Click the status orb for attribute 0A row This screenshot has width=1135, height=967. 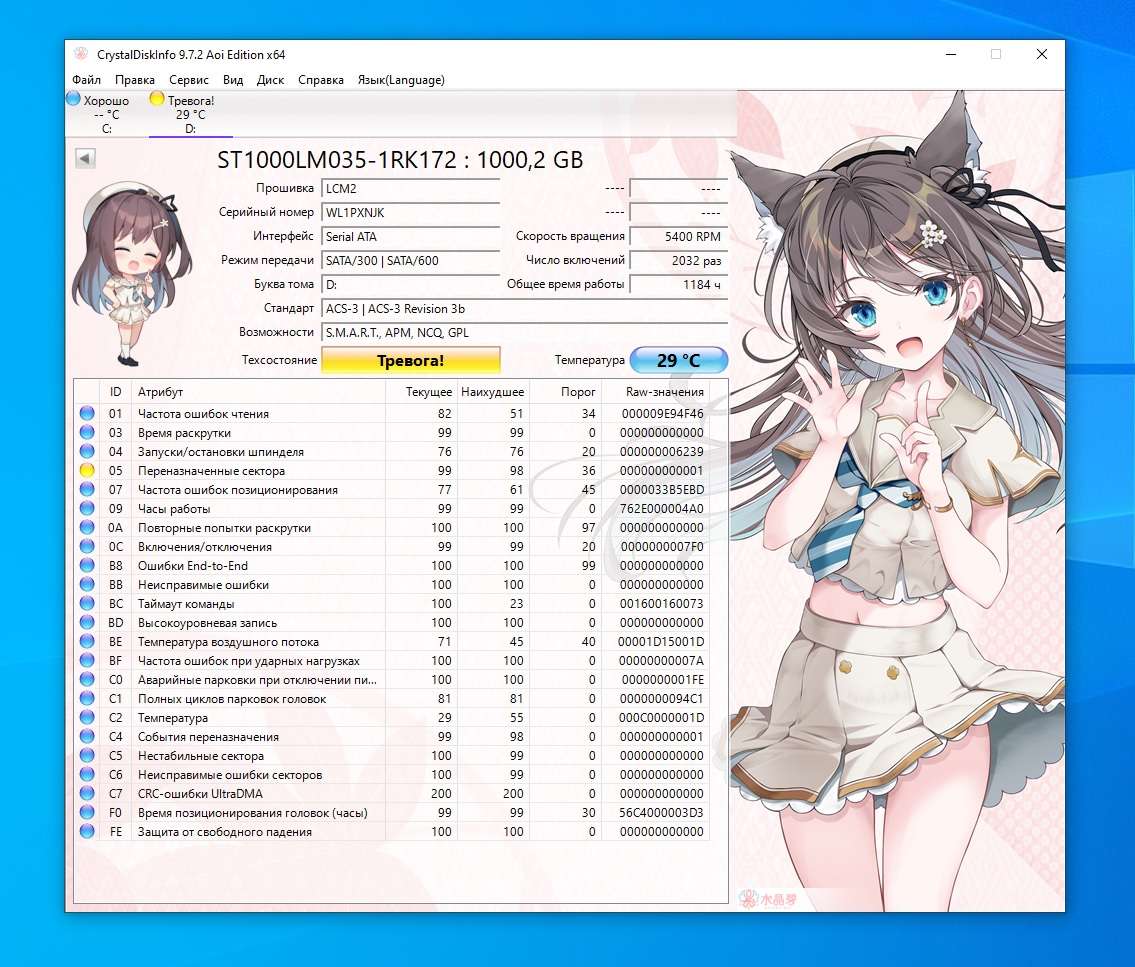click(87, 528)
